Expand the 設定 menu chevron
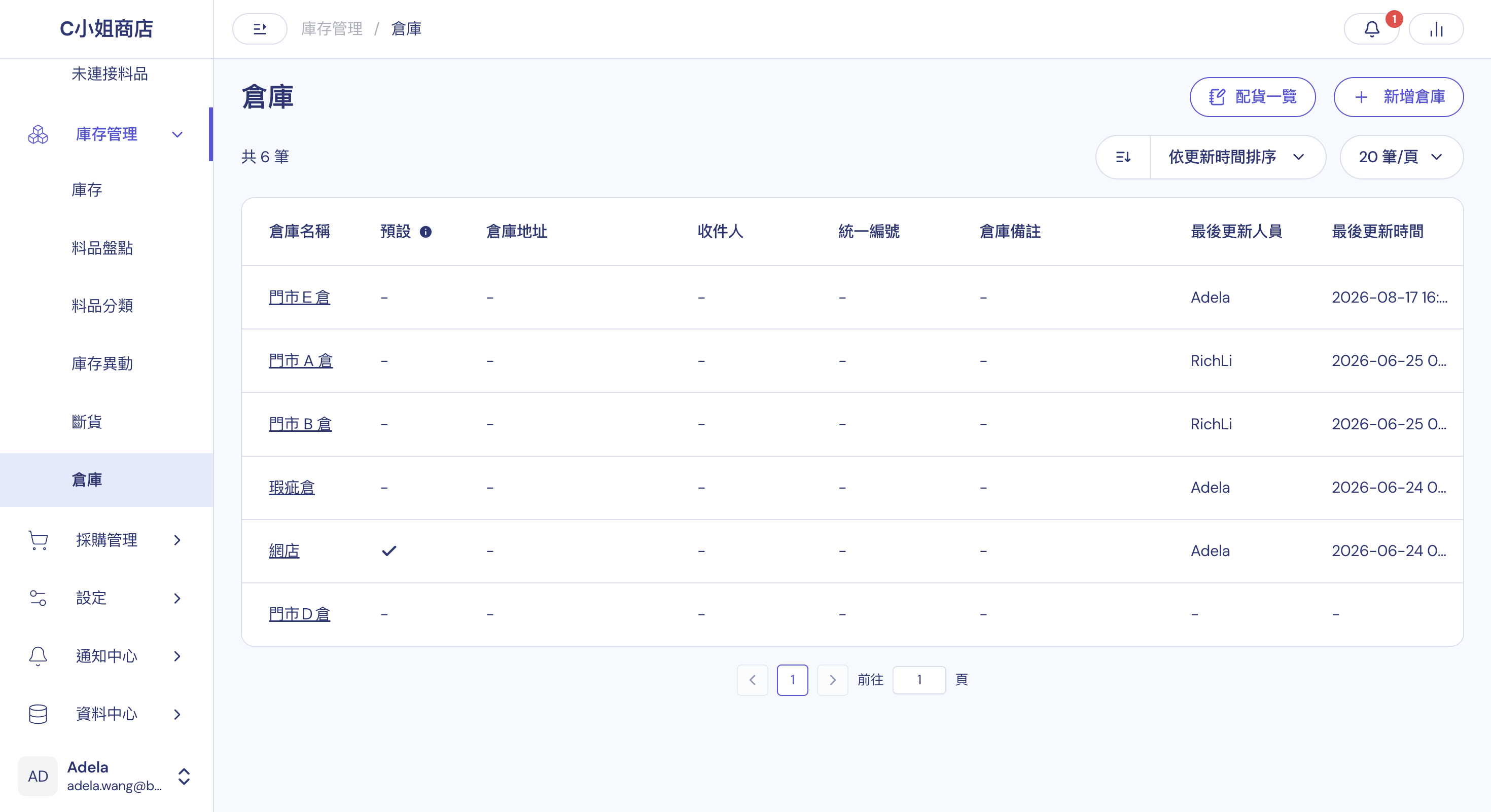 pos(177,598)
